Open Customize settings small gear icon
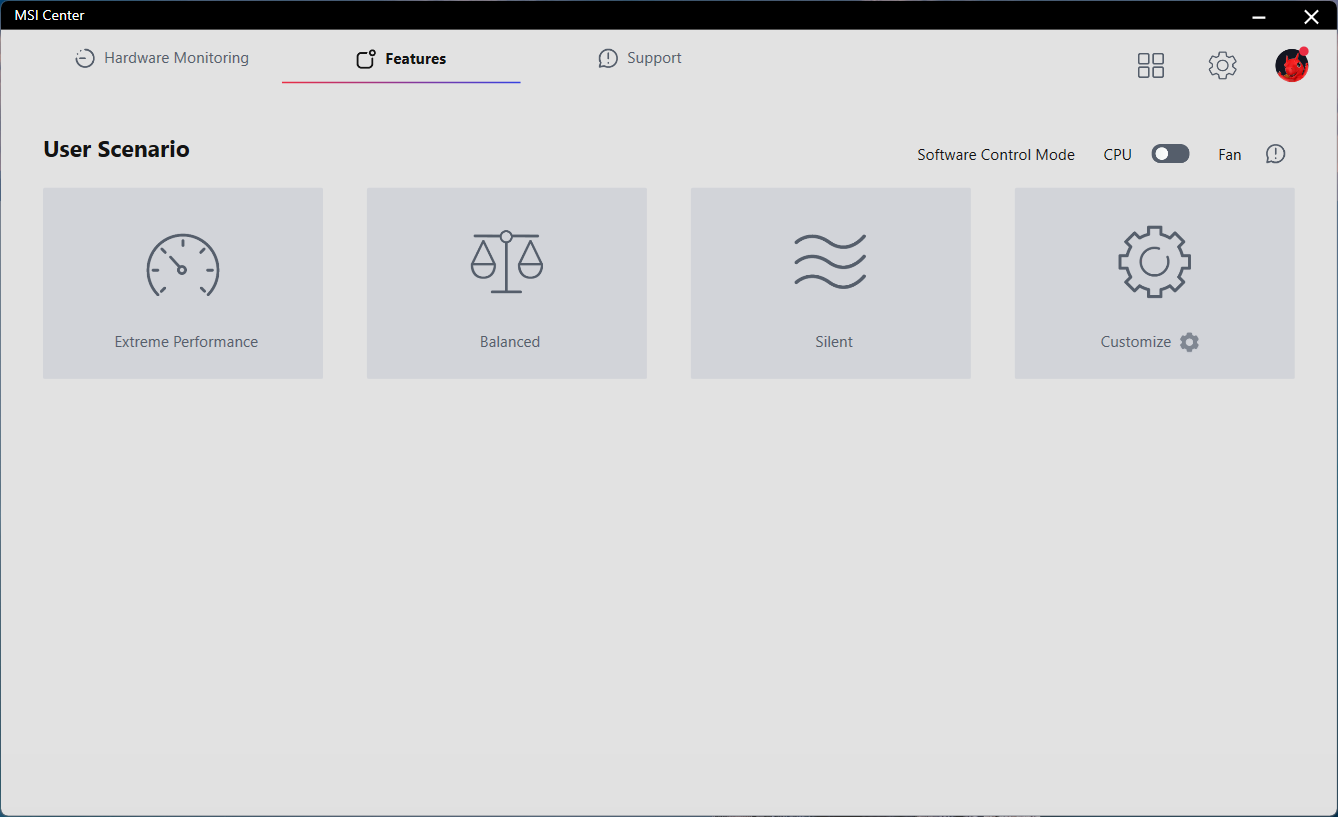The width and height of the screenshot is (1338, 817). click(x=1189, y=342)
